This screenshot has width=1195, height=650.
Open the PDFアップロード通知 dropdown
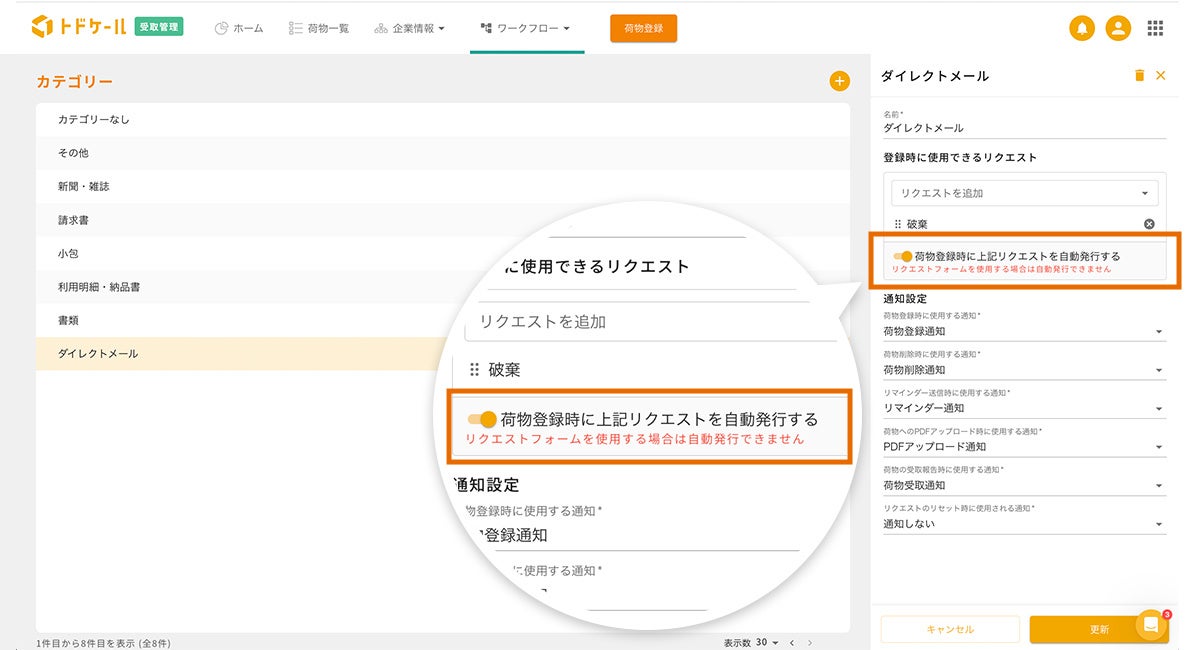click(x=1024, y=447)
